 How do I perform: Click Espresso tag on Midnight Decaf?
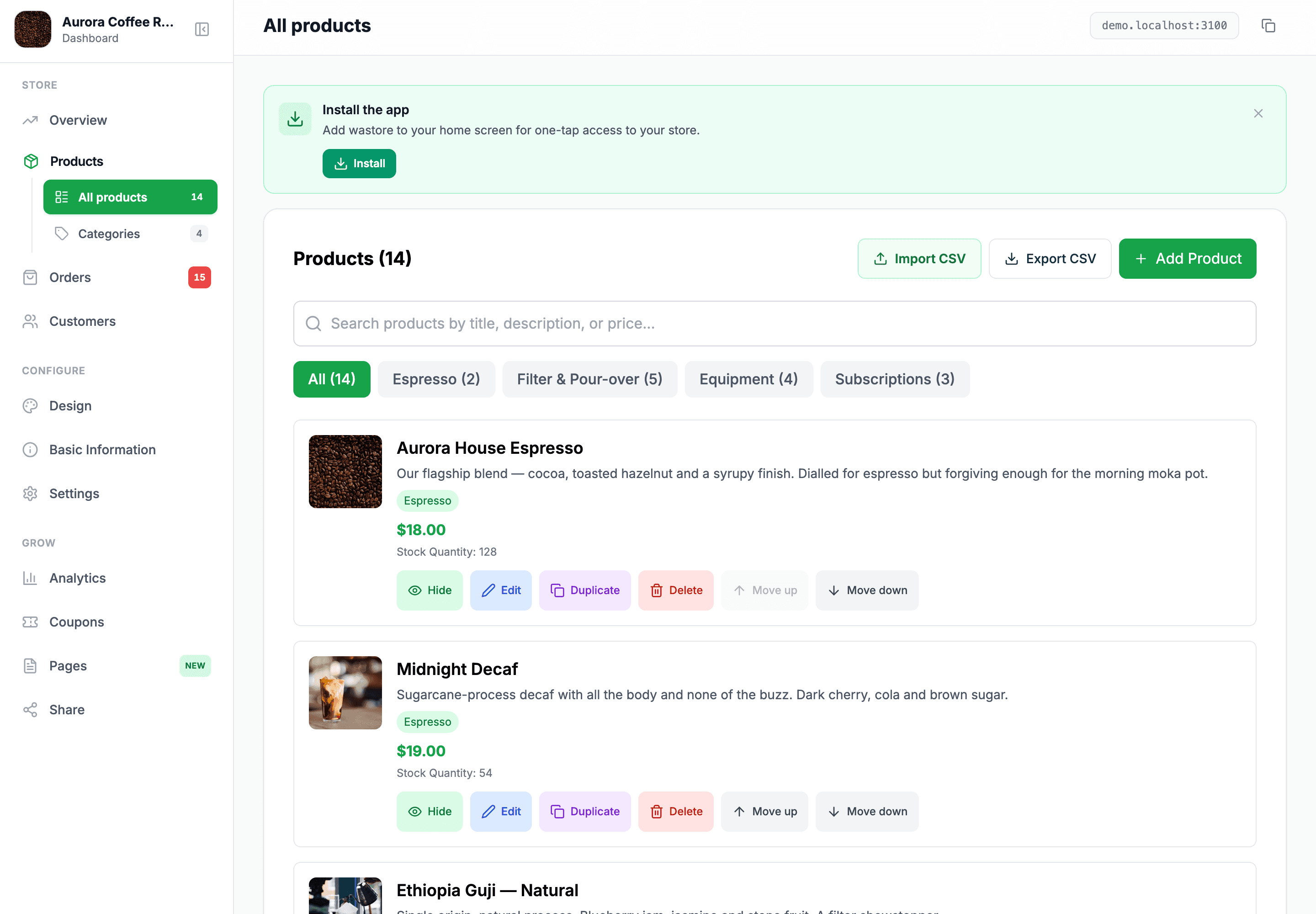(427, 722)
